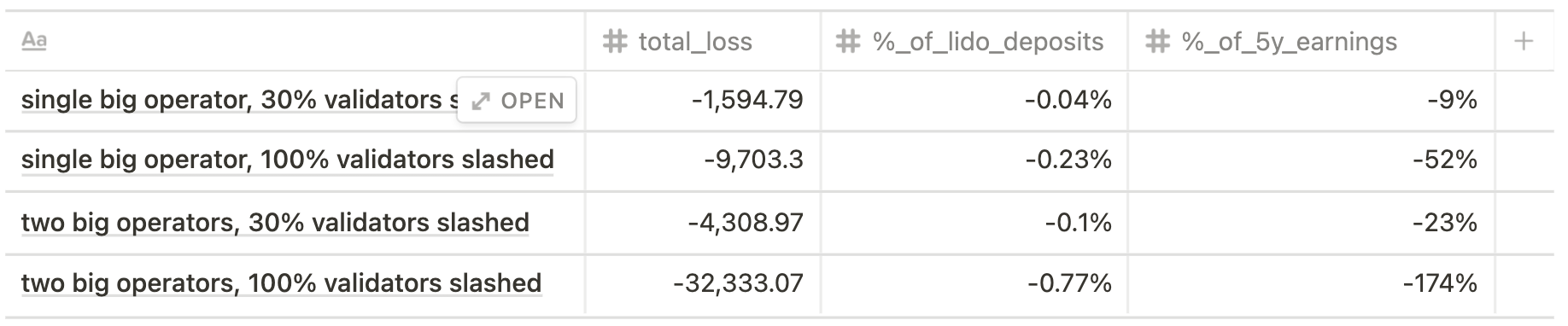This screenshot has width=1568, height=326.
Task: Open %_of_lido_deposits column header menu
Action: coord(974,41)
